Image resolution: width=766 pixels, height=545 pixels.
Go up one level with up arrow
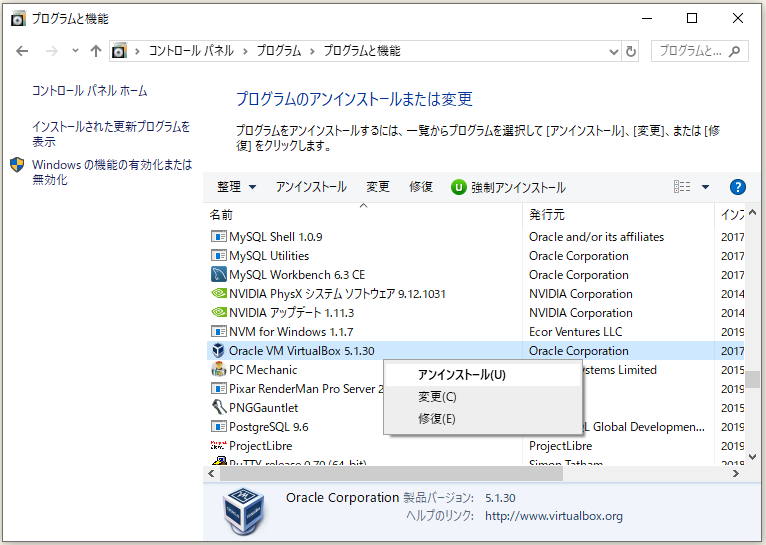coord(96,51)
